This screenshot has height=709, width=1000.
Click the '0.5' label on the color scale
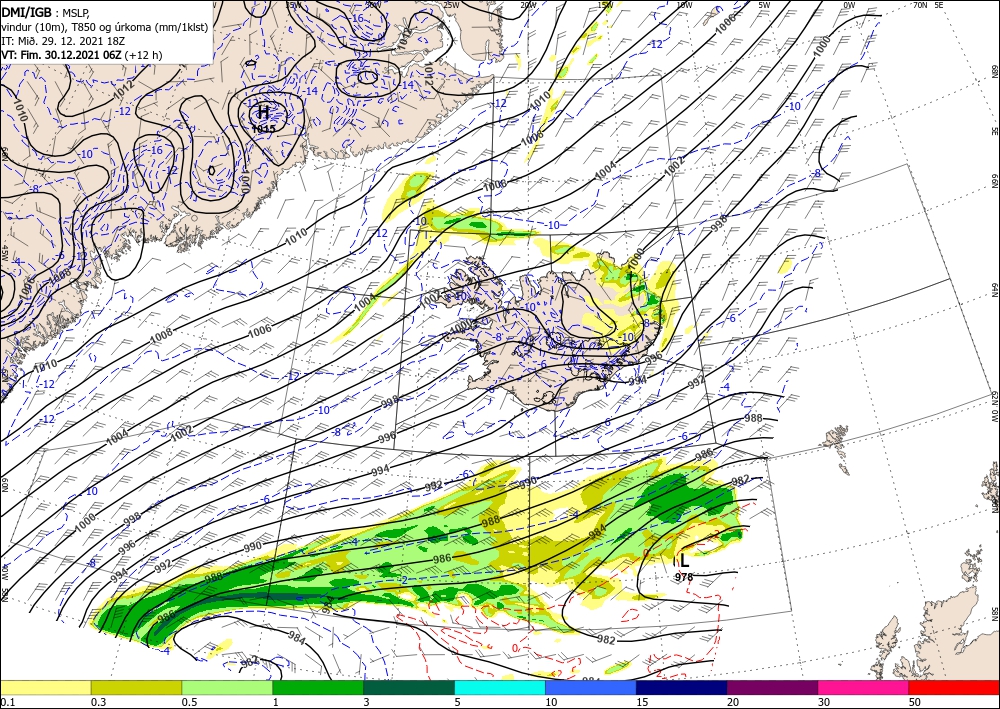[188, 702]
